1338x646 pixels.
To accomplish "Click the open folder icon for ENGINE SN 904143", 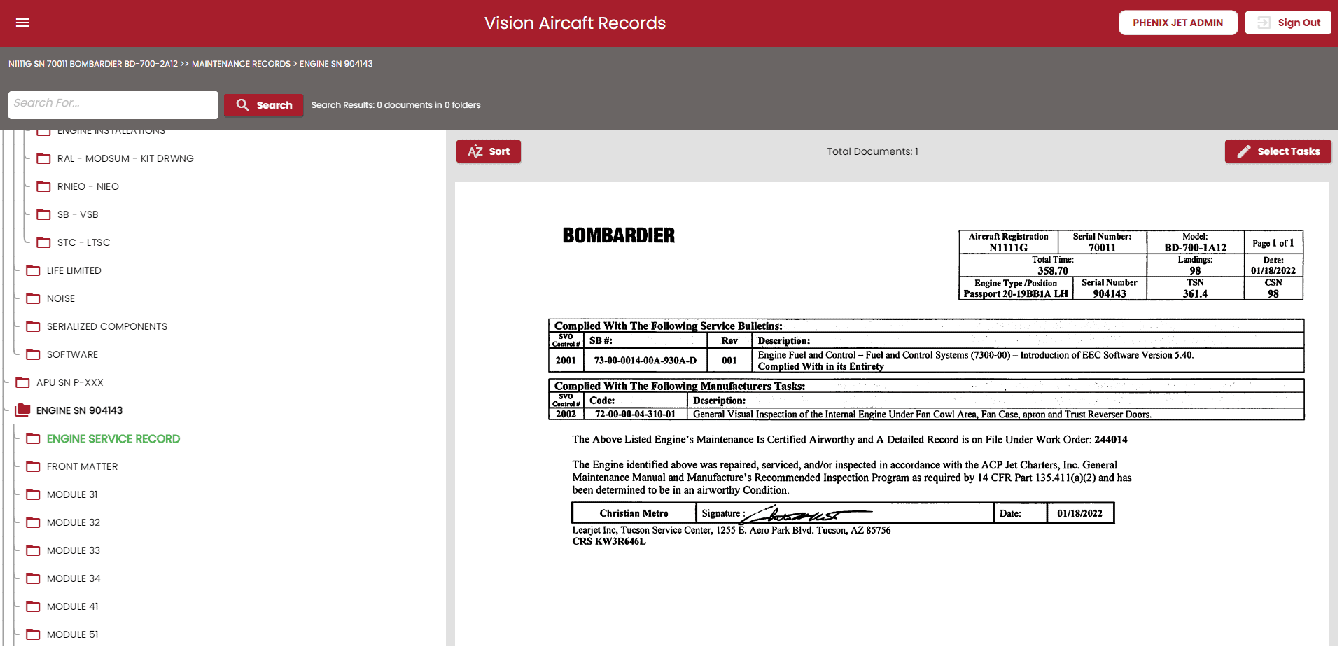I will point(22,411).
